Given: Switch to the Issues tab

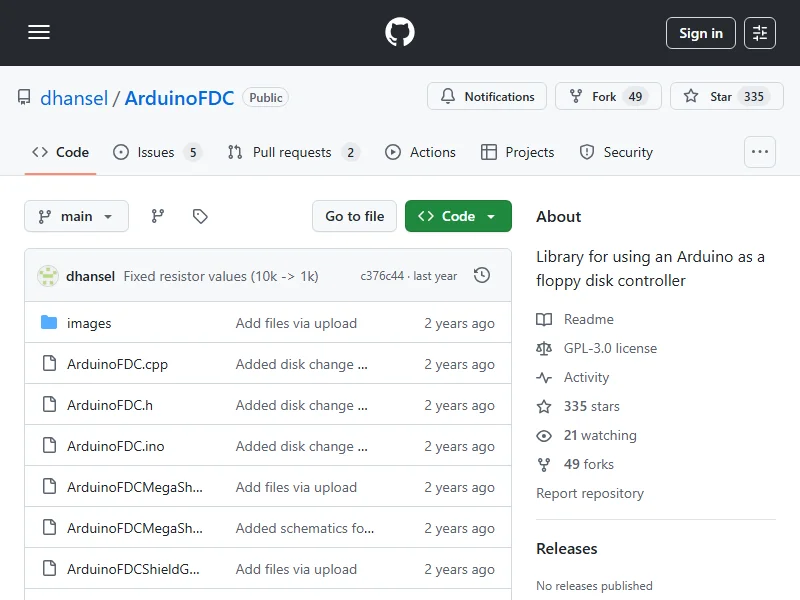Looking at the screenshot, I should [x=156, y=152].
